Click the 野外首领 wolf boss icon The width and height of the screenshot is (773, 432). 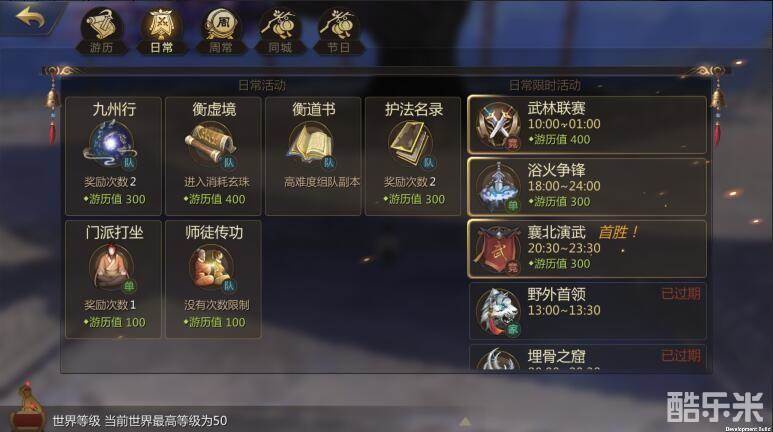tap(498, 312)
